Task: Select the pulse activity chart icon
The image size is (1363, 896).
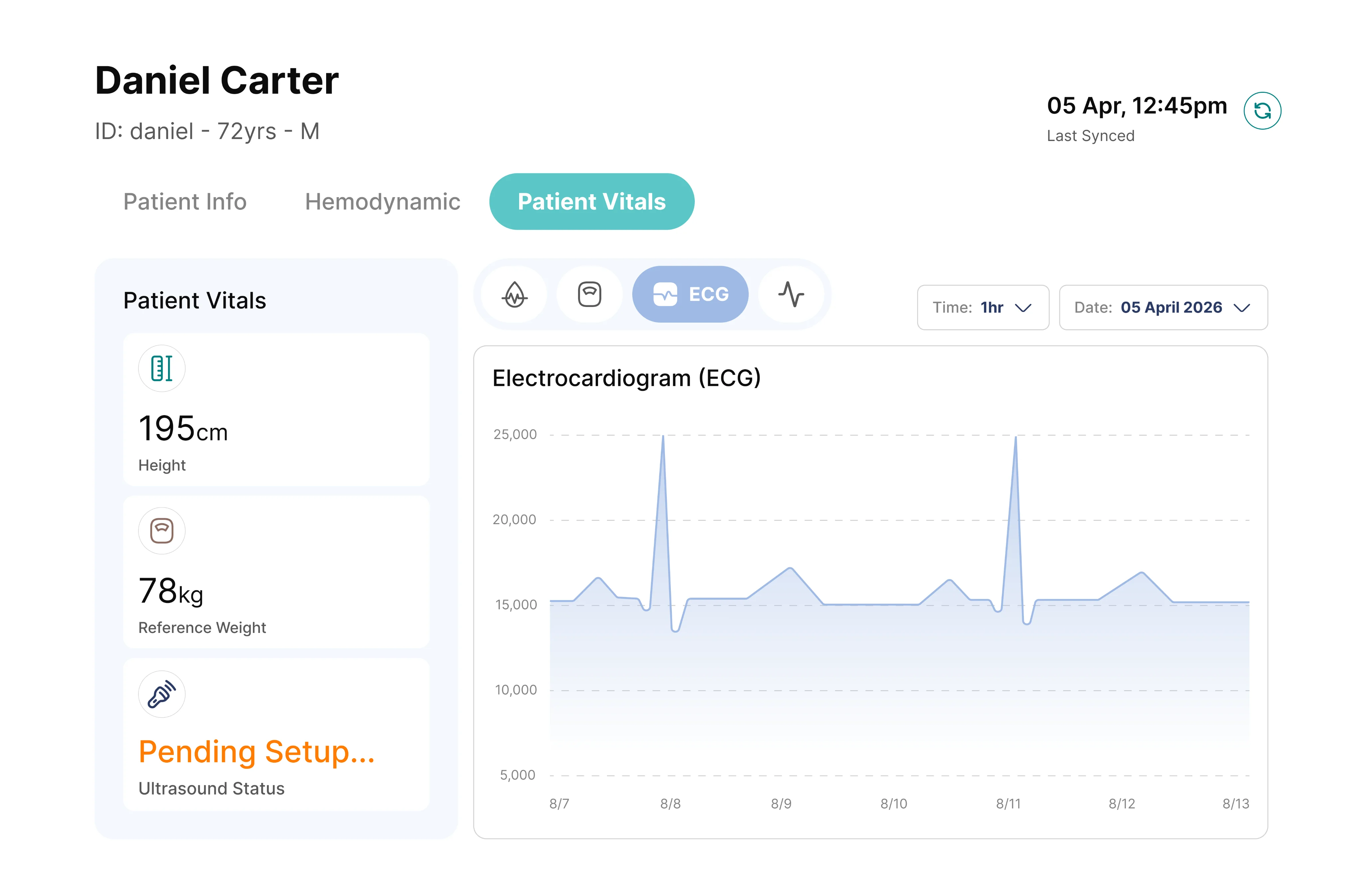Action: coord(791,294)
